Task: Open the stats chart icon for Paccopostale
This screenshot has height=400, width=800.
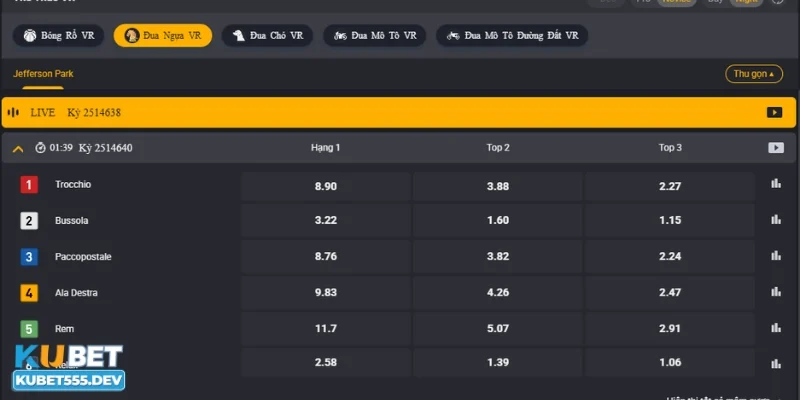Action: point(775,256)
